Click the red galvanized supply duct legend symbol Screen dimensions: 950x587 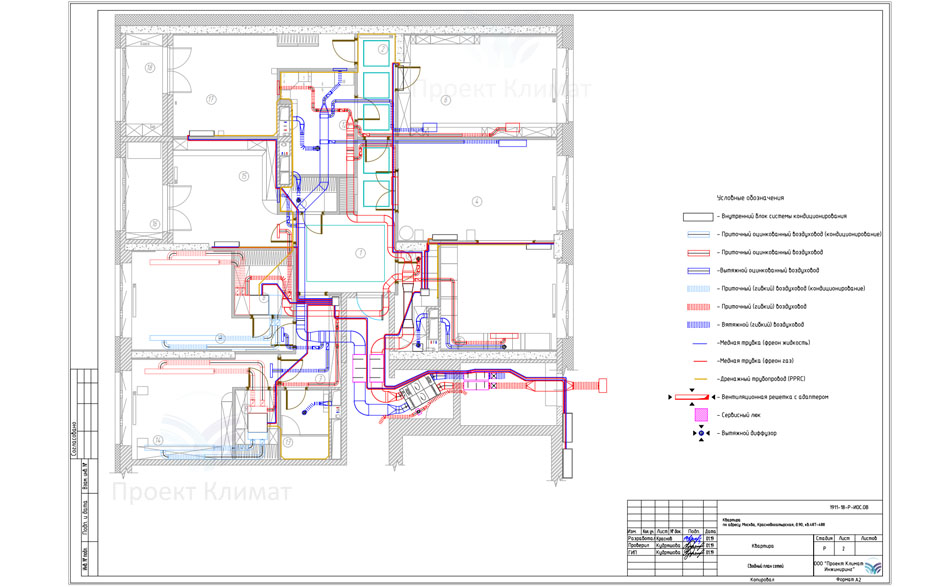(x=697, y=252)
